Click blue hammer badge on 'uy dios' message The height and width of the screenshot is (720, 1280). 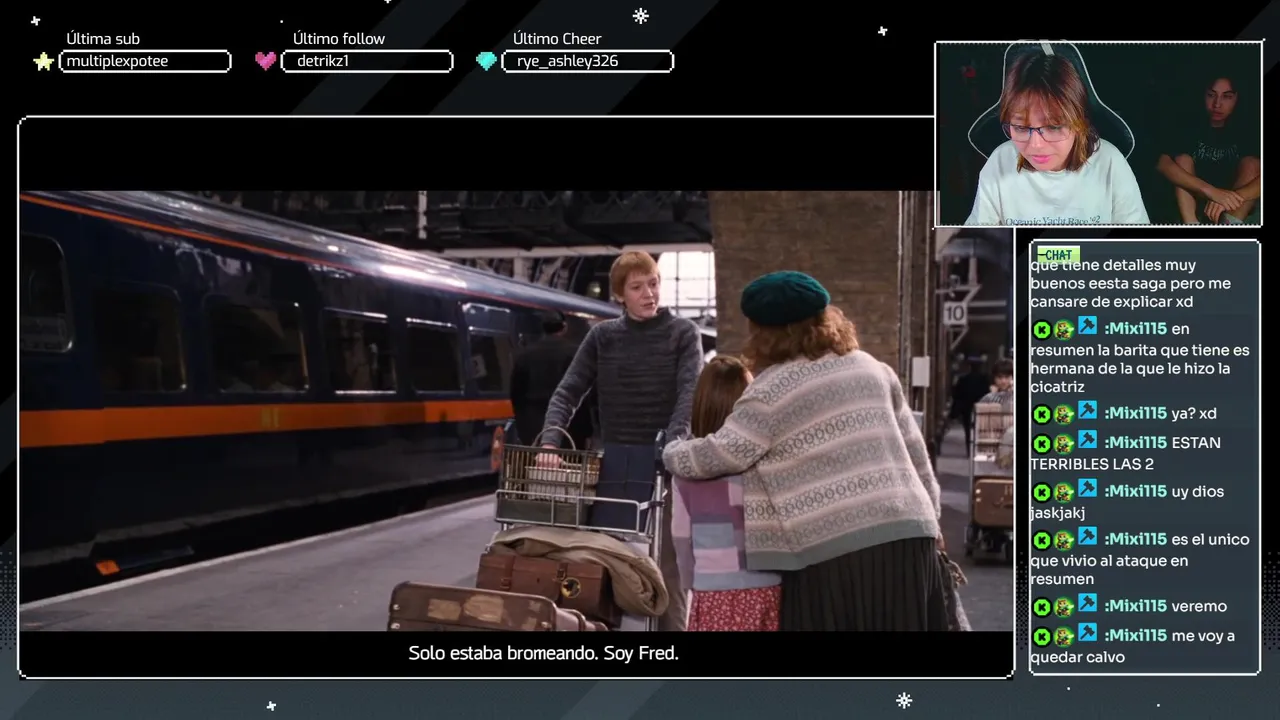pos(1088,489)
